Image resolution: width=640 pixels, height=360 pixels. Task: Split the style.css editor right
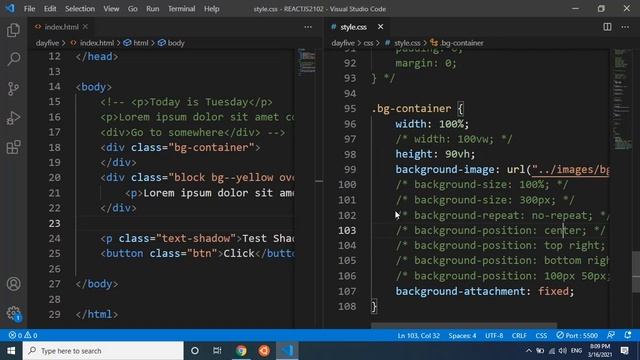point(607,27)
